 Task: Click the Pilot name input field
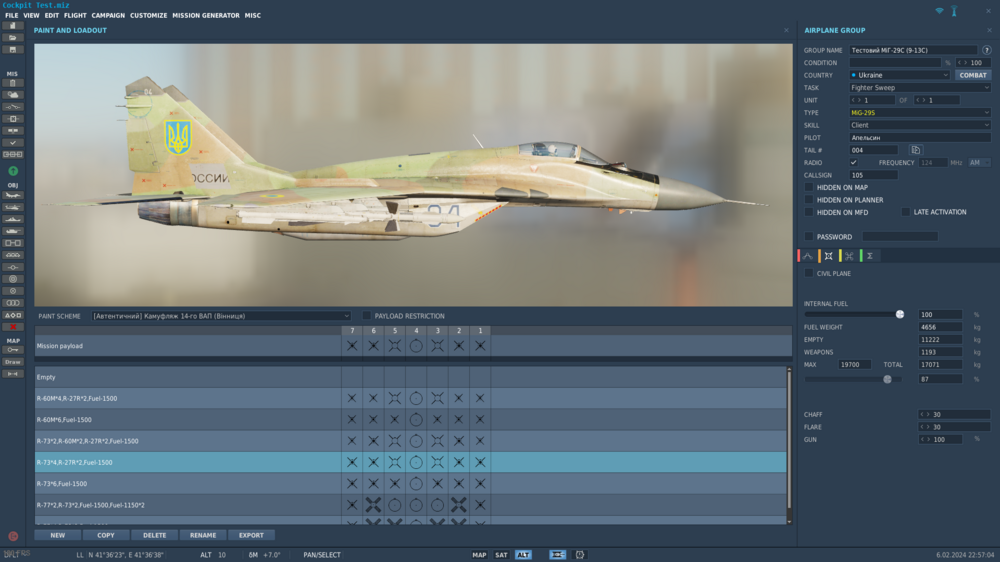920,138
